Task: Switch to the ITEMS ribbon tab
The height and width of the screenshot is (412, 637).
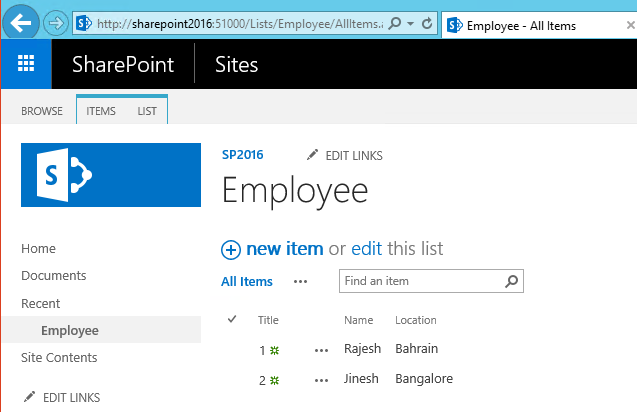Action: [x=101, y=111]
